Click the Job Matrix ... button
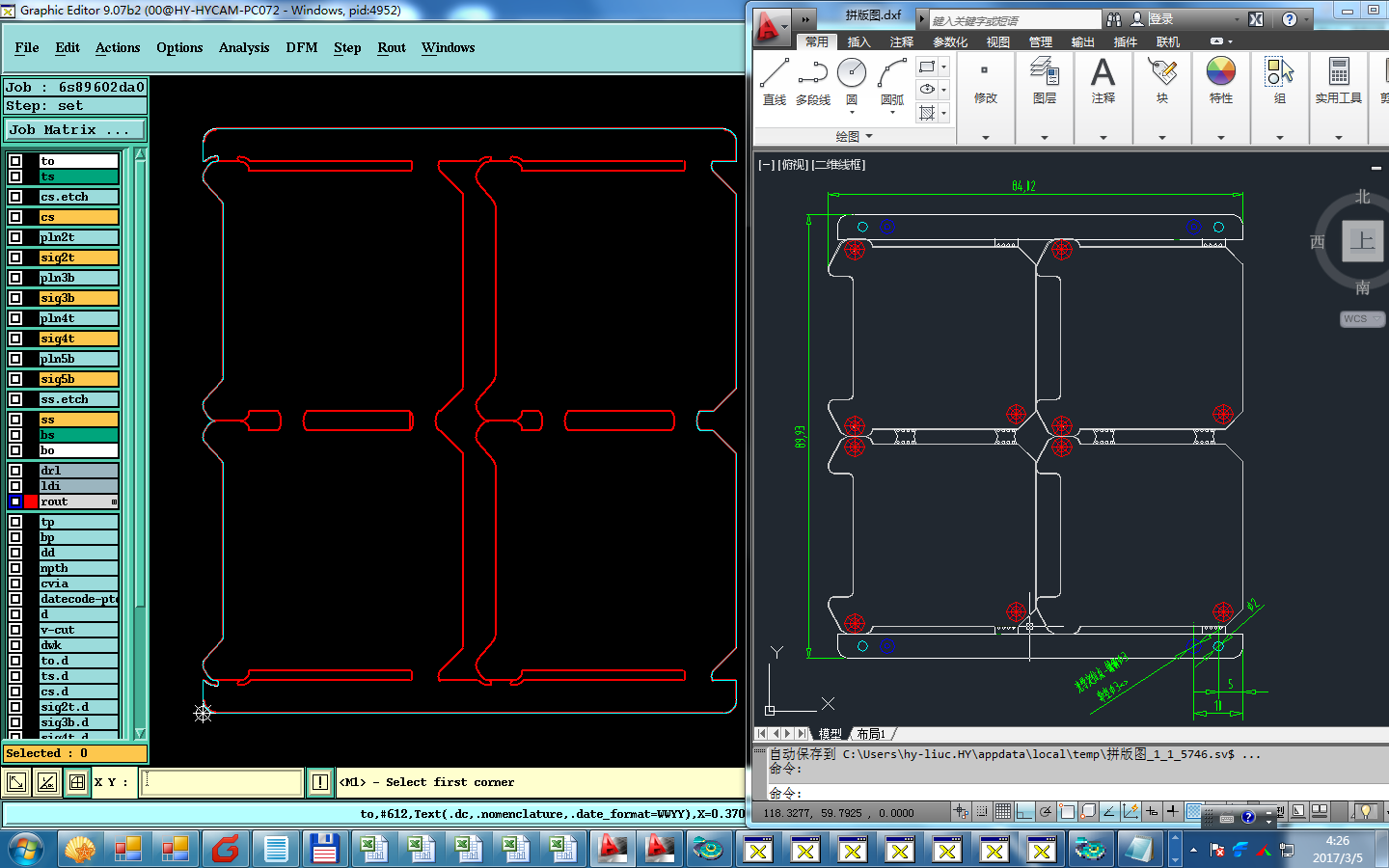 click(x=75, y=129)
